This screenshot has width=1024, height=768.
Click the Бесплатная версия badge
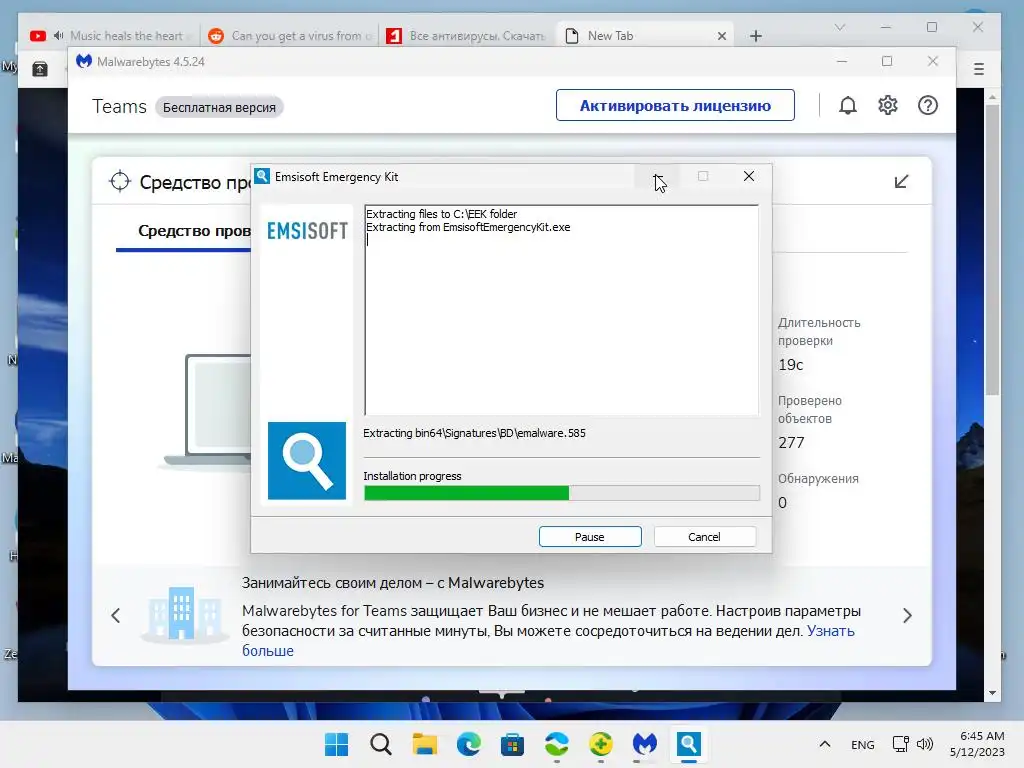(x=219, y=107)
